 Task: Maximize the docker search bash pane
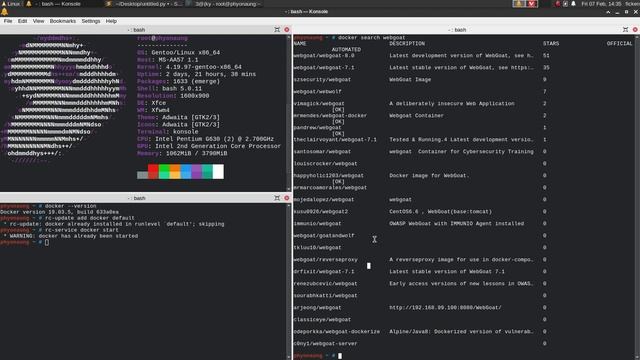tap(625, 29)
